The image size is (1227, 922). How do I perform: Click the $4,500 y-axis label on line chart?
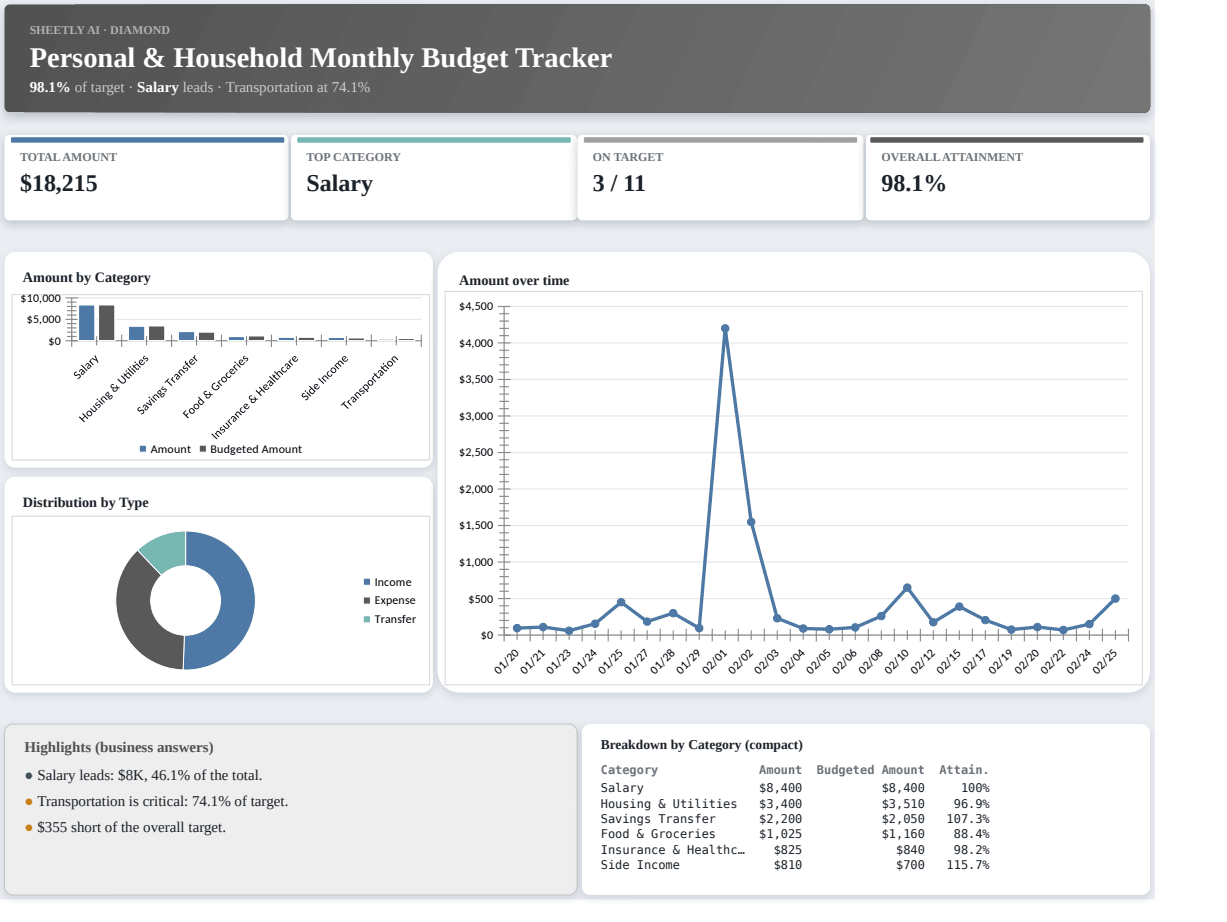click(475, 306)
